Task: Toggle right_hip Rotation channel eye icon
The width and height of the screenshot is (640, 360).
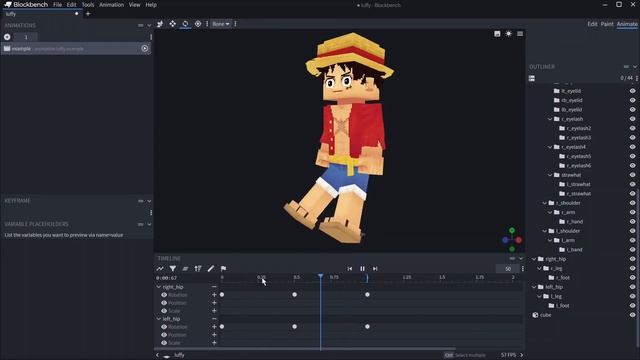Action: (x=164, y=295)
